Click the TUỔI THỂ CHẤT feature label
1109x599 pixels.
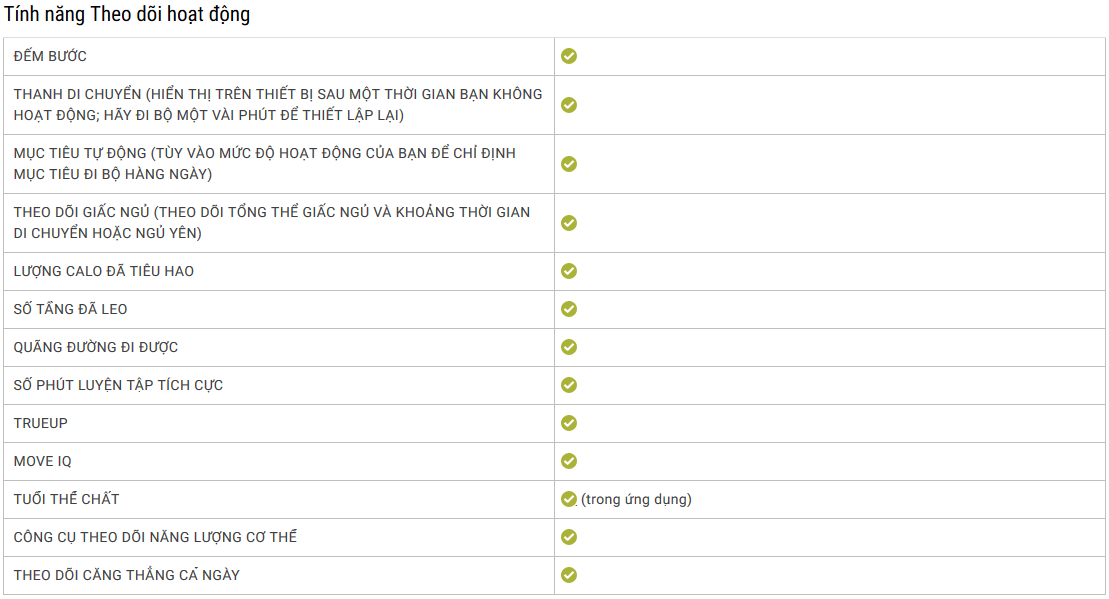[66, 499]
